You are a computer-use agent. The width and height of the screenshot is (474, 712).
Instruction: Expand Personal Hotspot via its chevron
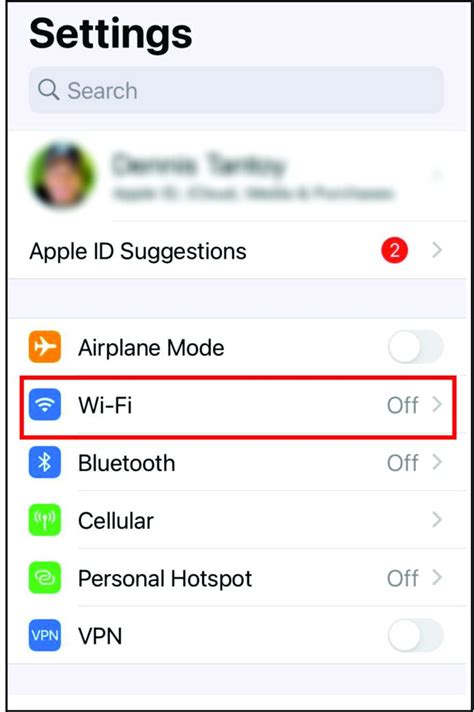click(x=437, y=578)
